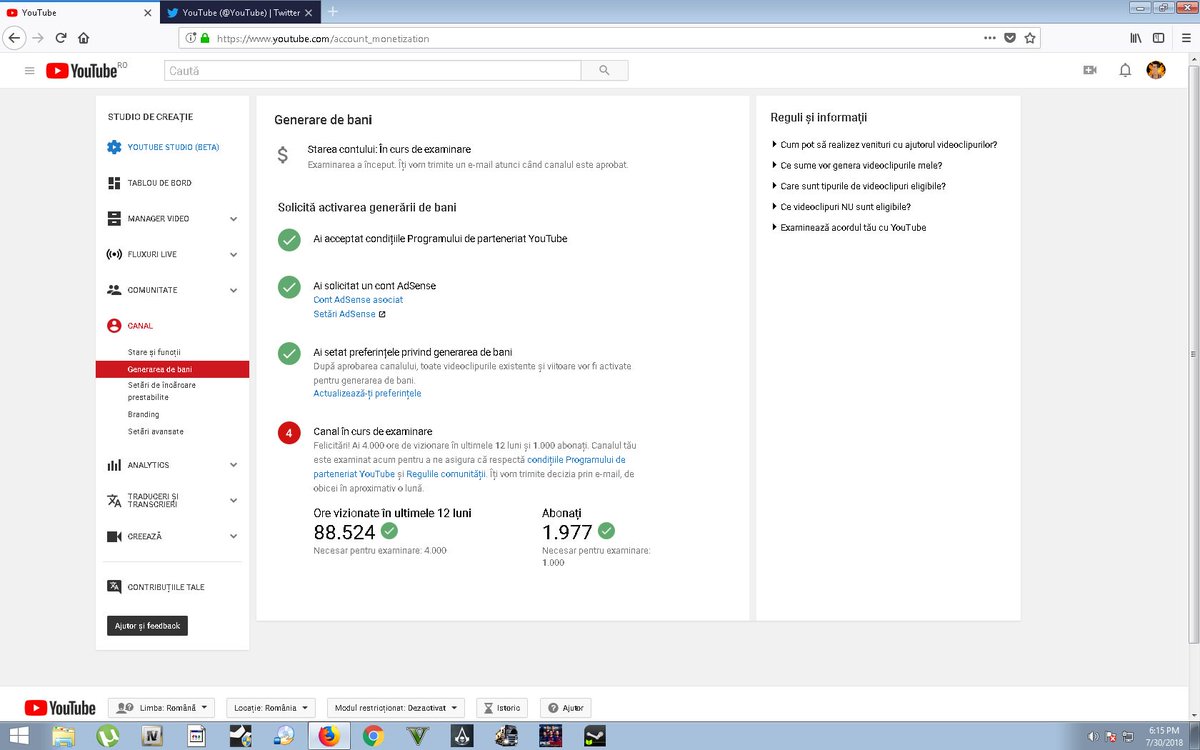Open uTorrent from taskbar
1200x750 pixels.
(x=107, y=736)
